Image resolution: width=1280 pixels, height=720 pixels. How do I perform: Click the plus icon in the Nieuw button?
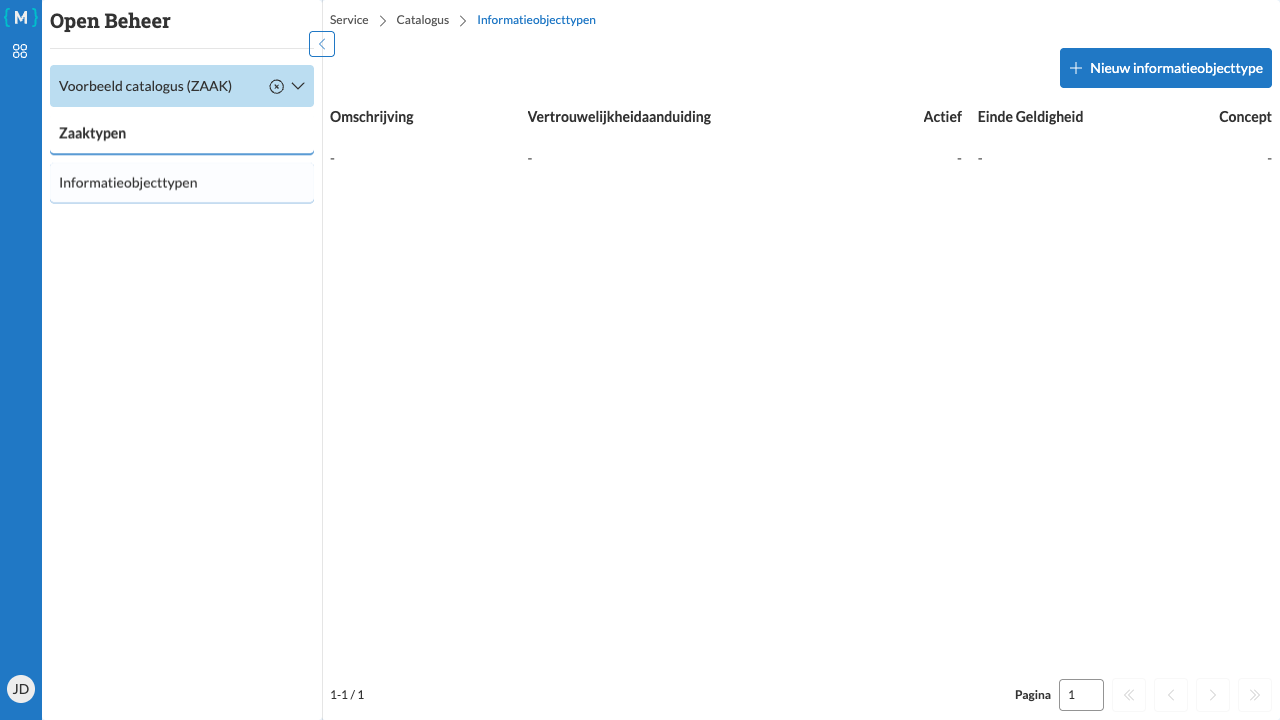point(1076,68)
